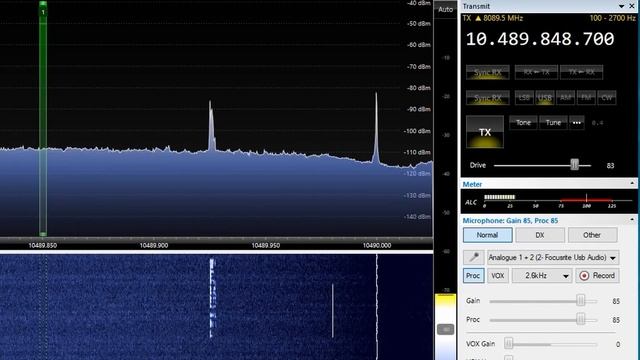Click the Drive slider handle
Screen dimensions: 640x360
574,165
